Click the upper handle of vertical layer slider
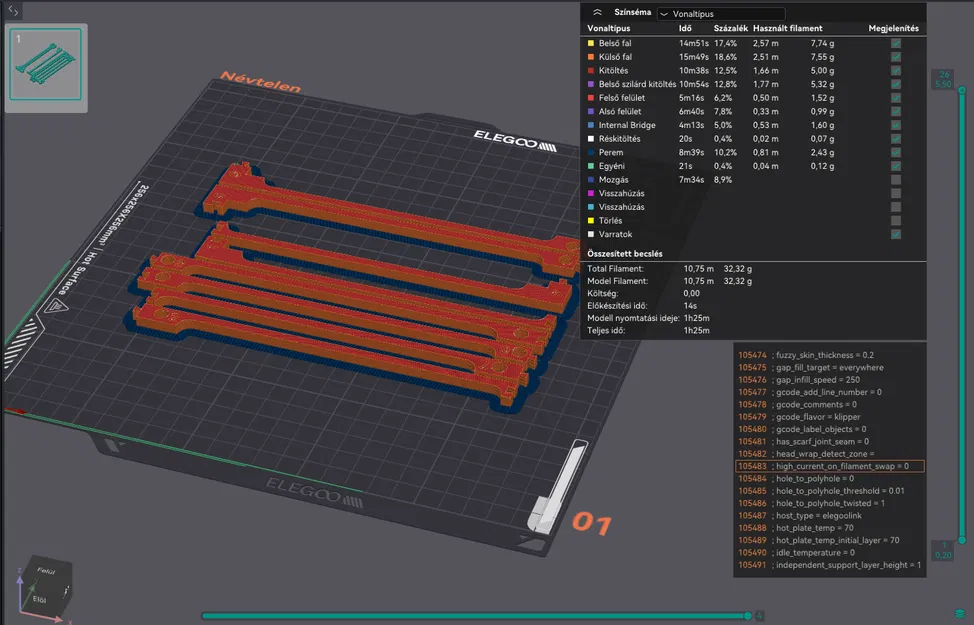Image resolution: width=974 pixels, height=625 pixels. coord(962,90)
